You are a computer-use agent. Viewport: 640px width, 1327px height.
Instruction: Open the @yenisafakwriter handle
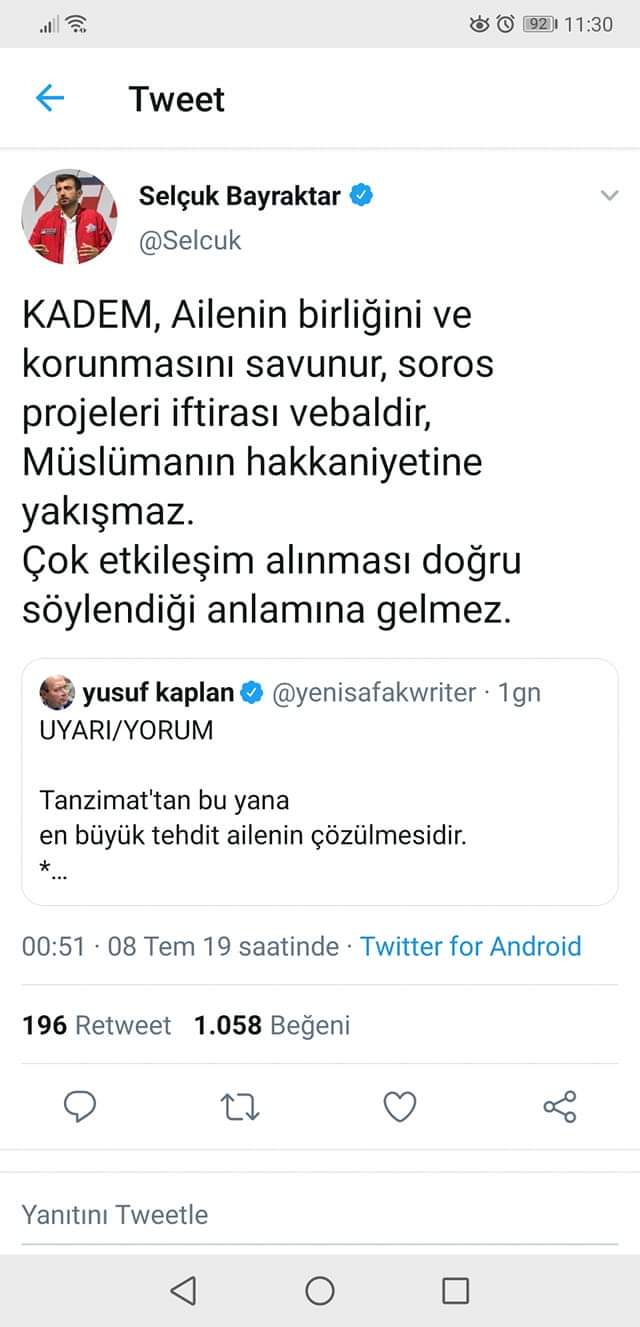click(x=374, y=692)
